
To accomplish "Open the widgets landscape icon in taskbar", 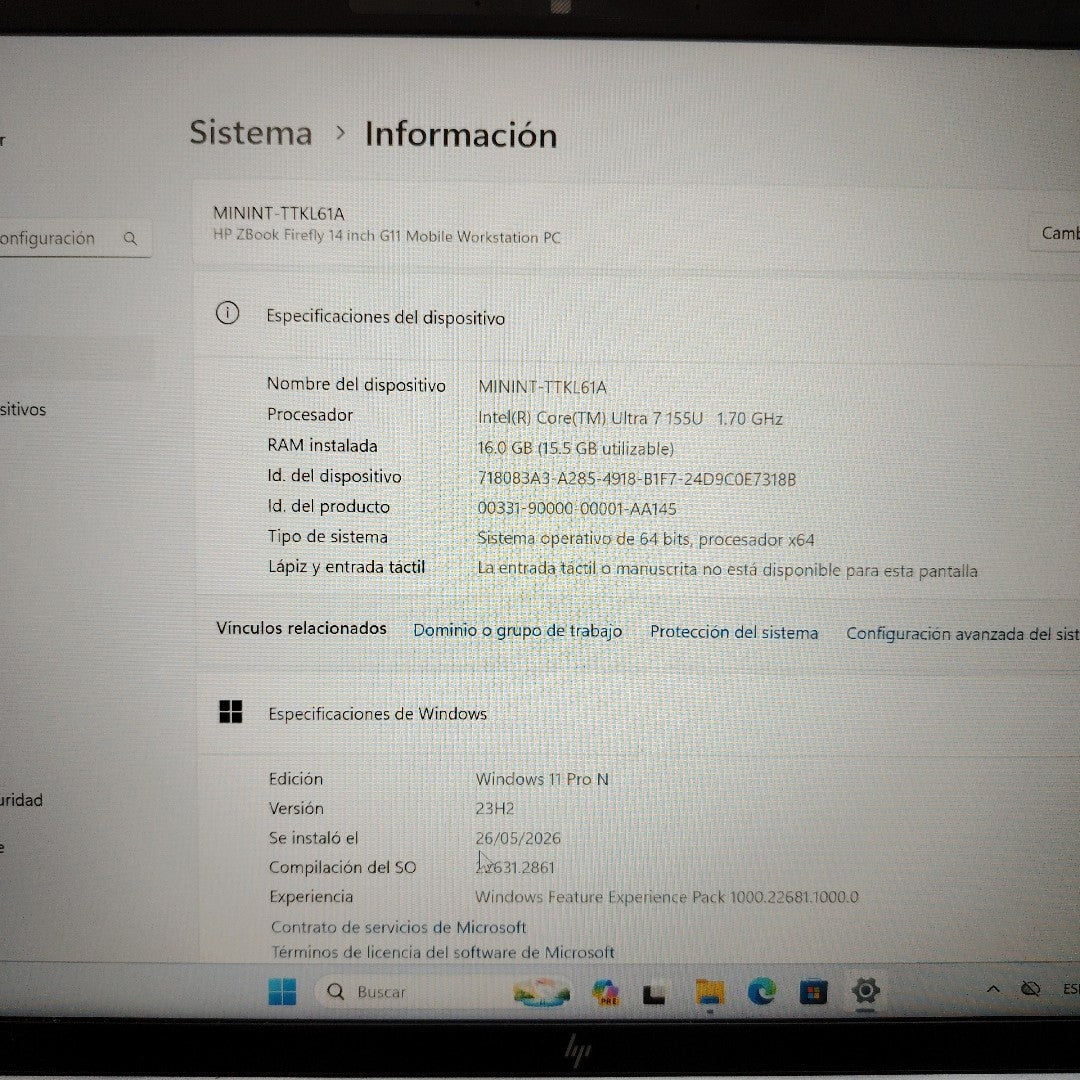I will [541, 993].
